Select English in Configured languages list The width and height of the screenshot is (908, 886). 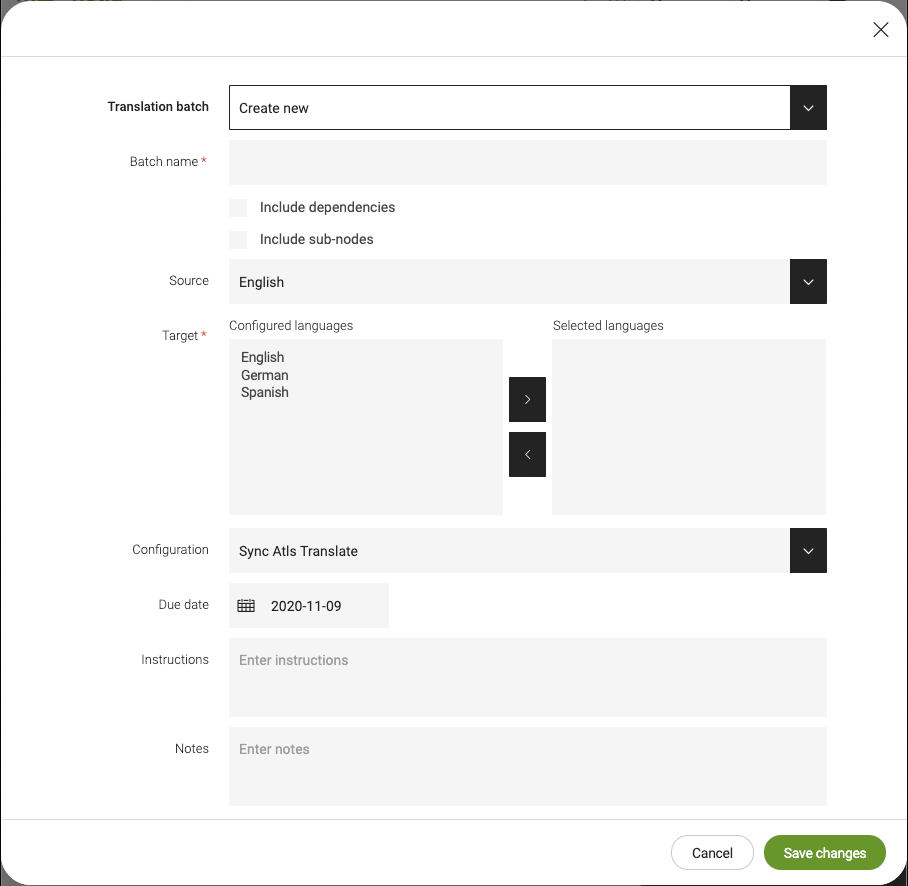coord(263,357)
